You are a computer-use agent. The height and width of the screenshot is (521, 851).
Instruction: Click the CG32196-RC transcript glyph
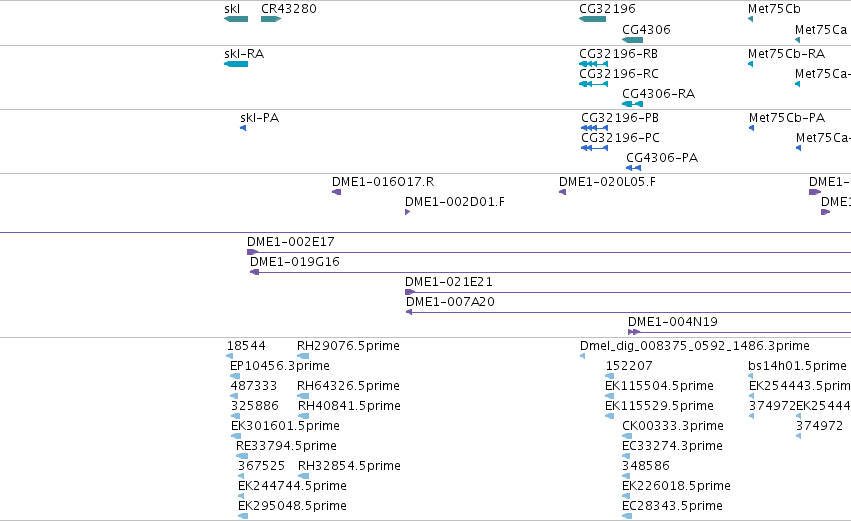594,84
